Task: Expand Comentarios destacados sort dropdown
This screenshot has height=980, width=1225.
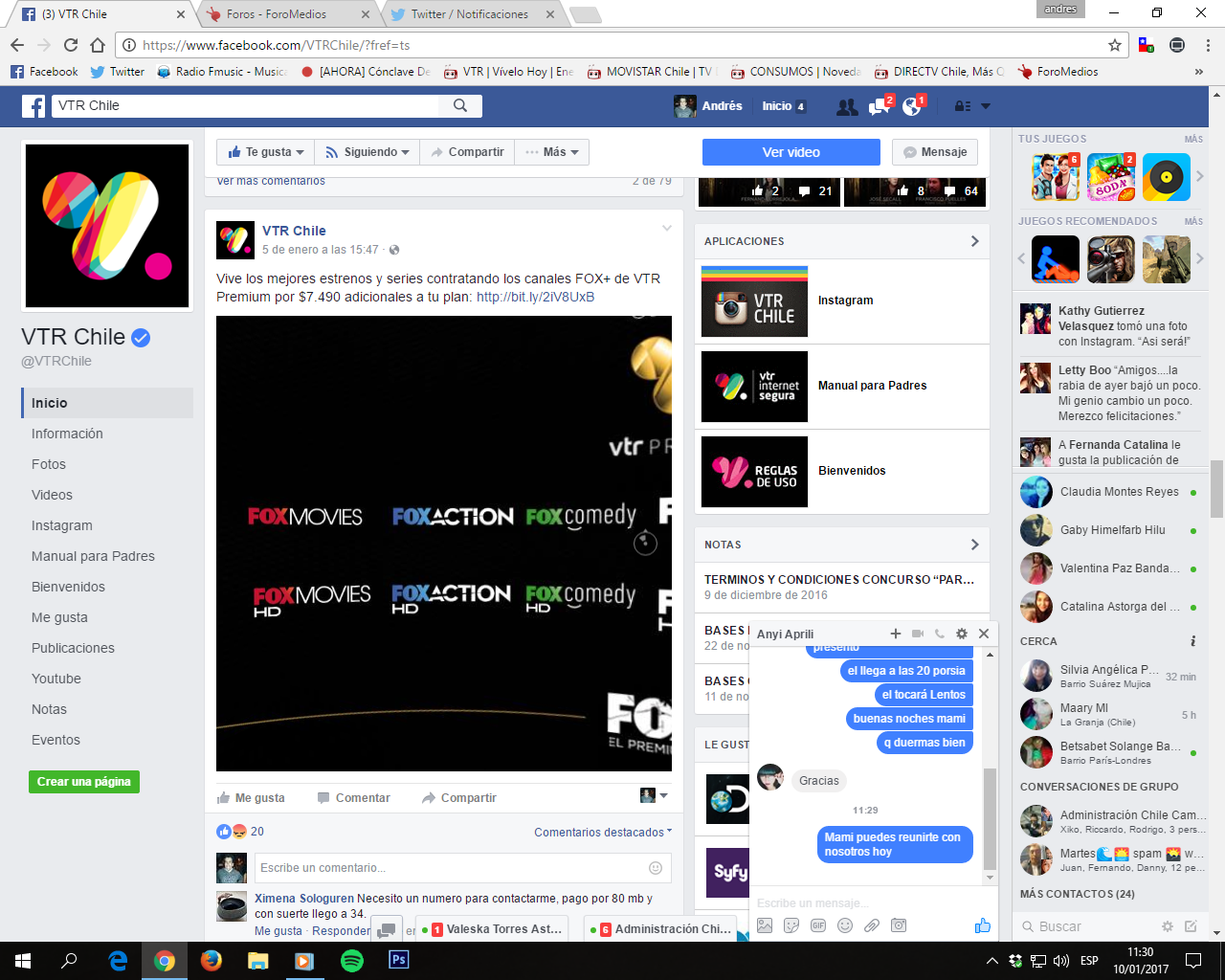Action: pyautogui.click(x=603, y=833)
